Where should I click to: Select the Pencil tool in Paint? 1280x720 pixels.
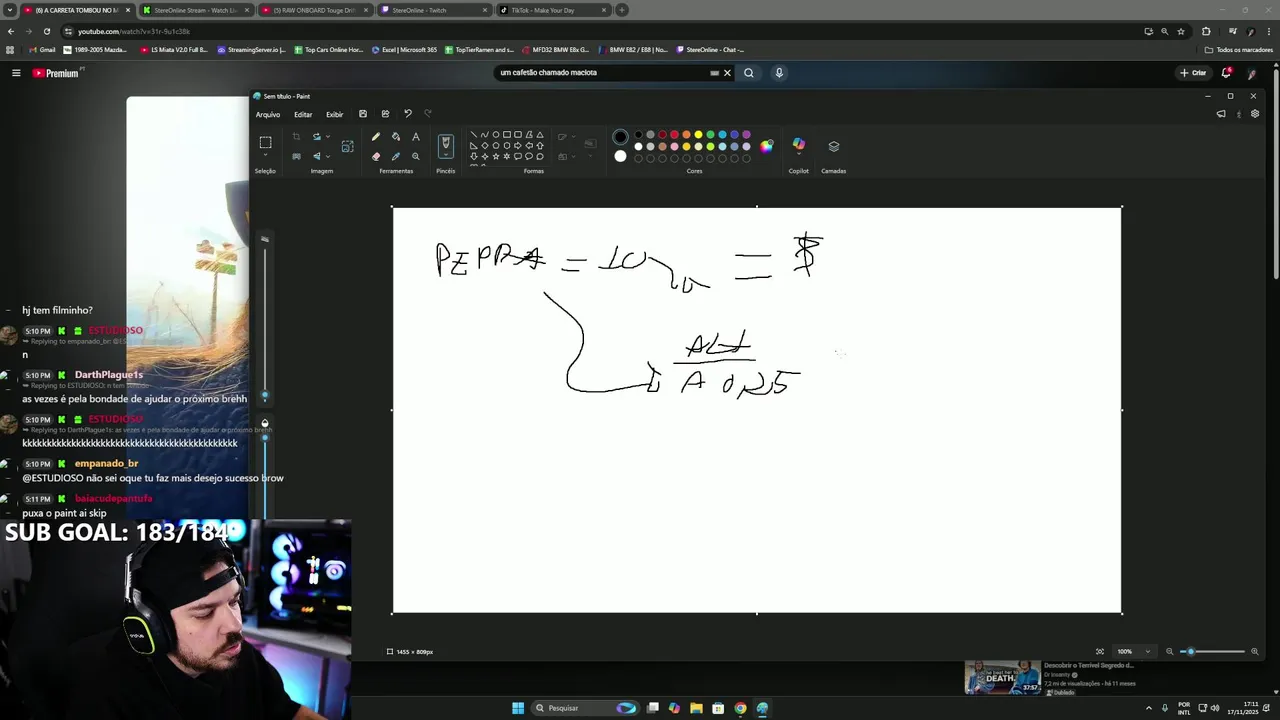point(376,137)
